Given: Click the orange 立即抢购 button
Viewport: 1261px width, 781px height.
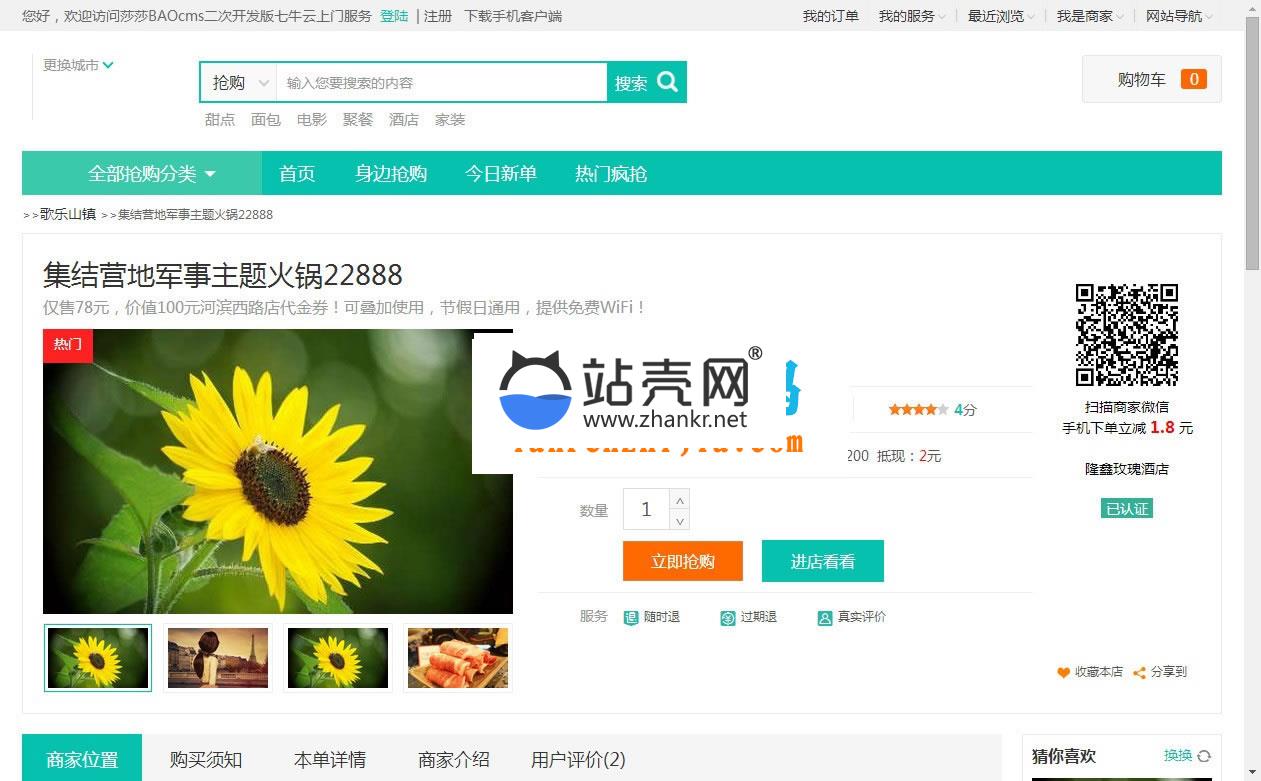Looking at the screenshot, I should pos(683,561).
